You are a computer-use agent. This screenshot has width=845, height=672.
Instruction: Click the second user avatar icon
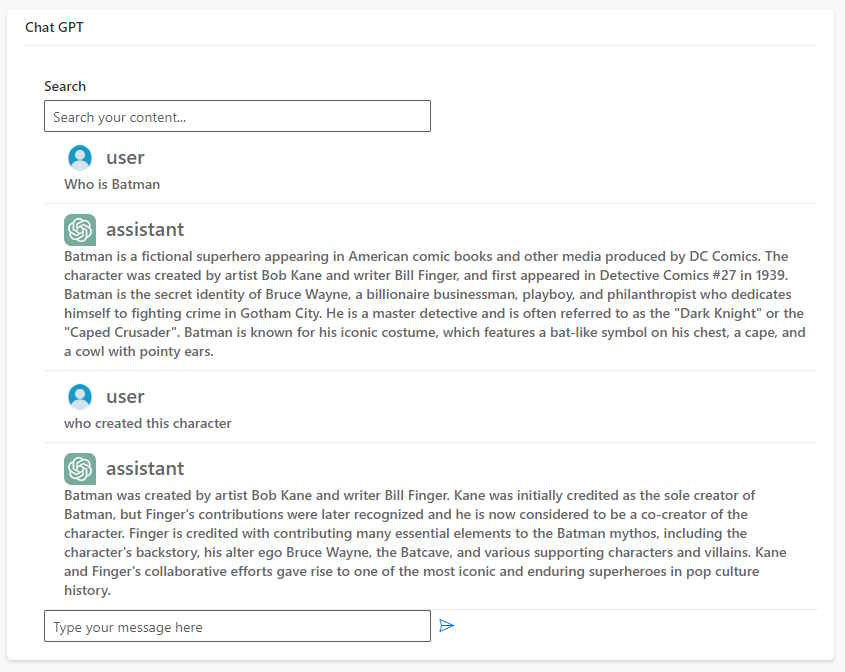80,397
